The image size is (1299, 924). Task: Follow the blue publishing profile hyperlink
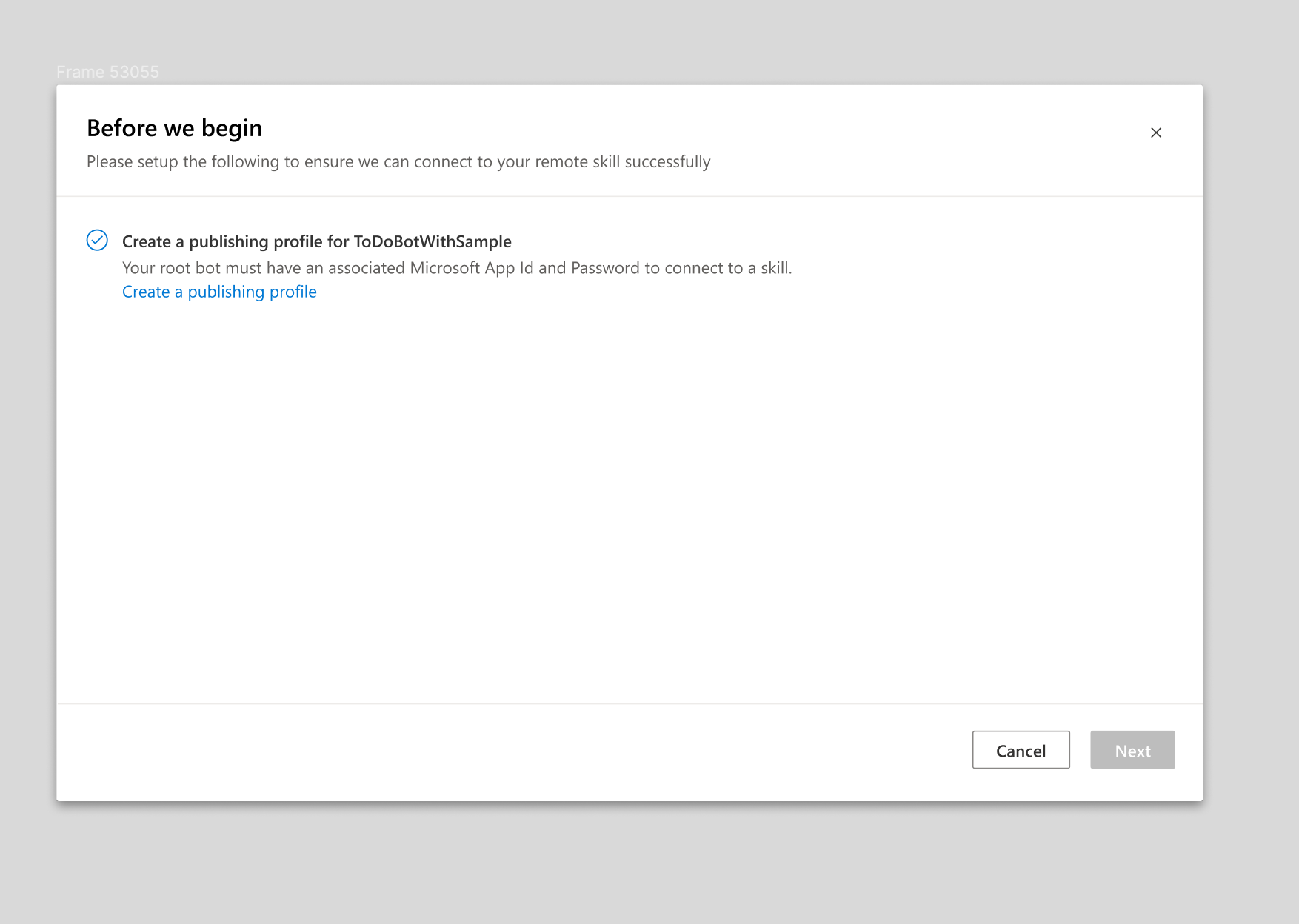(219, 291)
